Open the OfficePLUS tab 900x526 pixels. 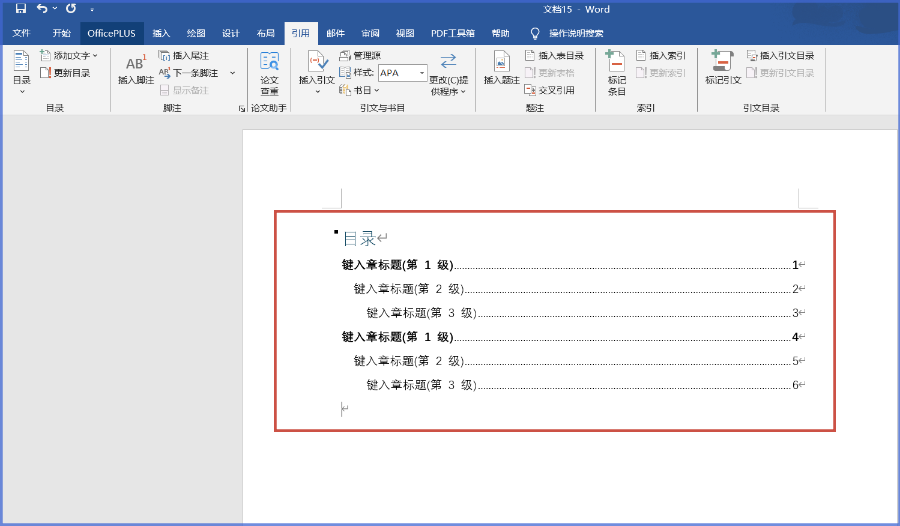click(x=111, y=33)
